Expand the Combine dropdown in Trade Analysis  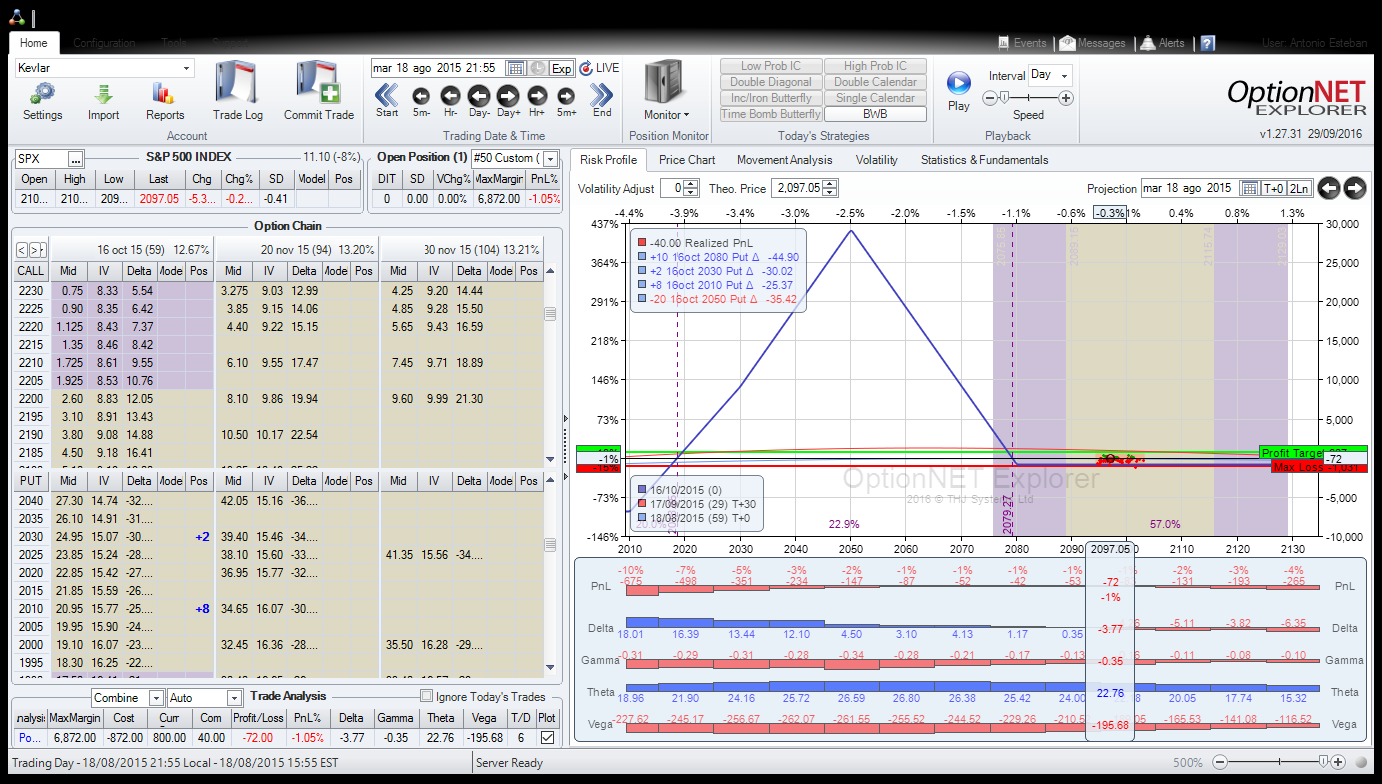coord(156,698)
